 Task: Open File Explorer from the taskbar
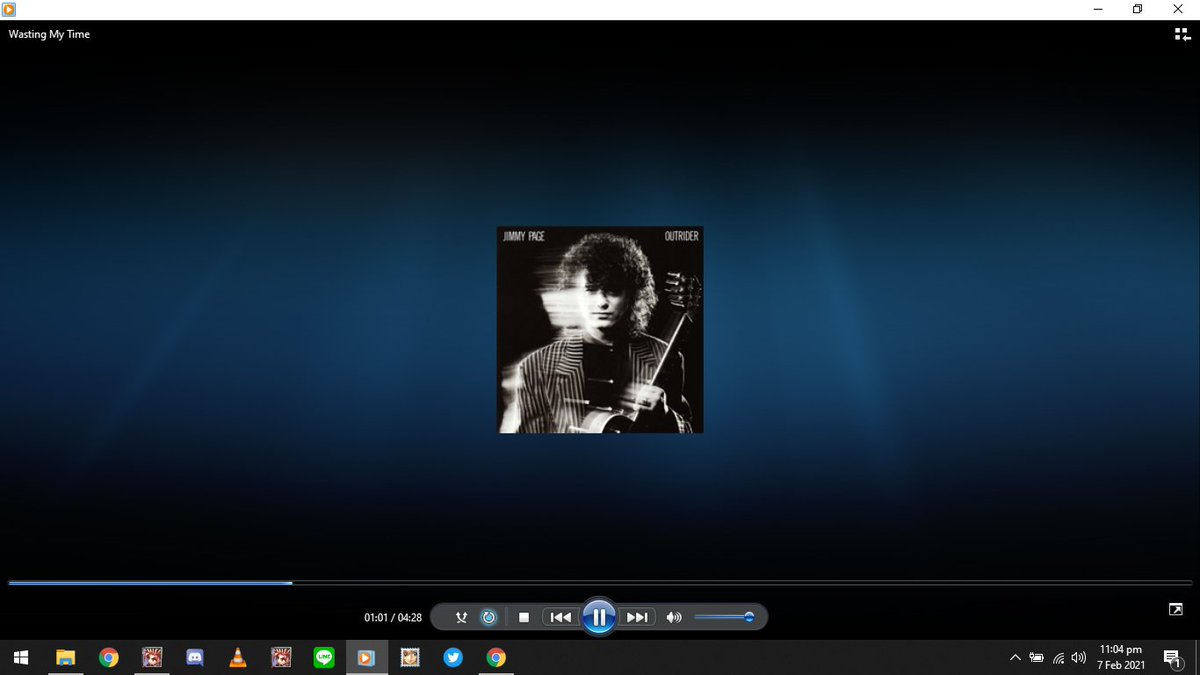click(65, 657)
